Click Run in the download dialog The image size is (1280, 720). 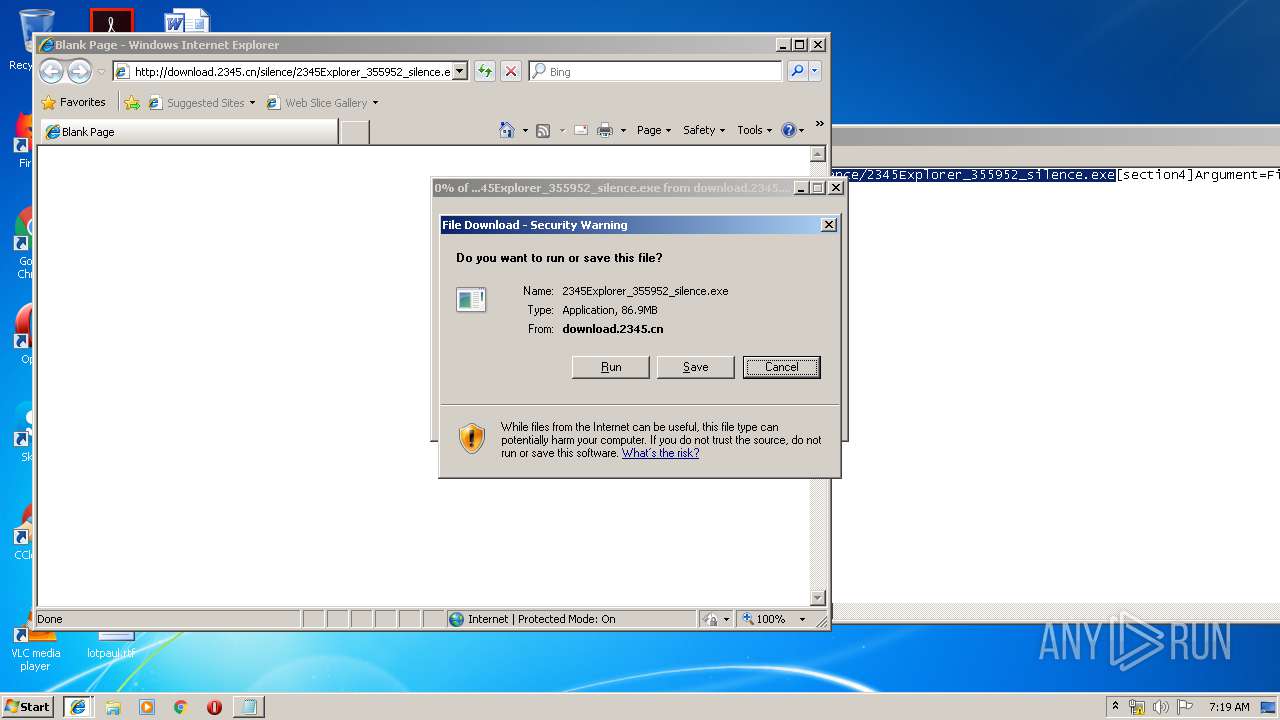(x=611, y=367)
